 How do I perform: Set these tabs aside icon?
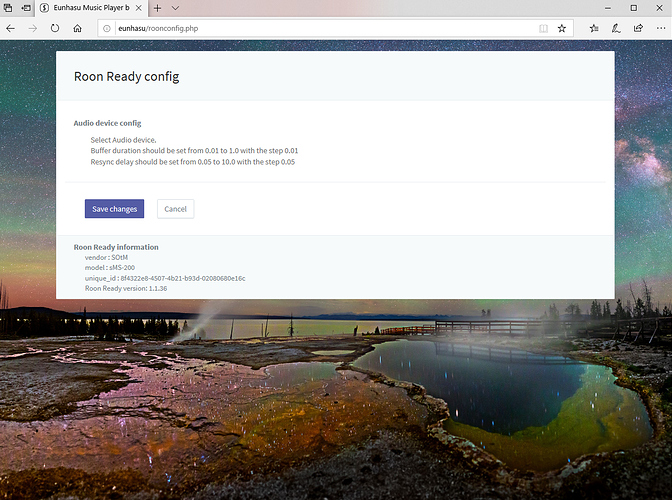26,8
